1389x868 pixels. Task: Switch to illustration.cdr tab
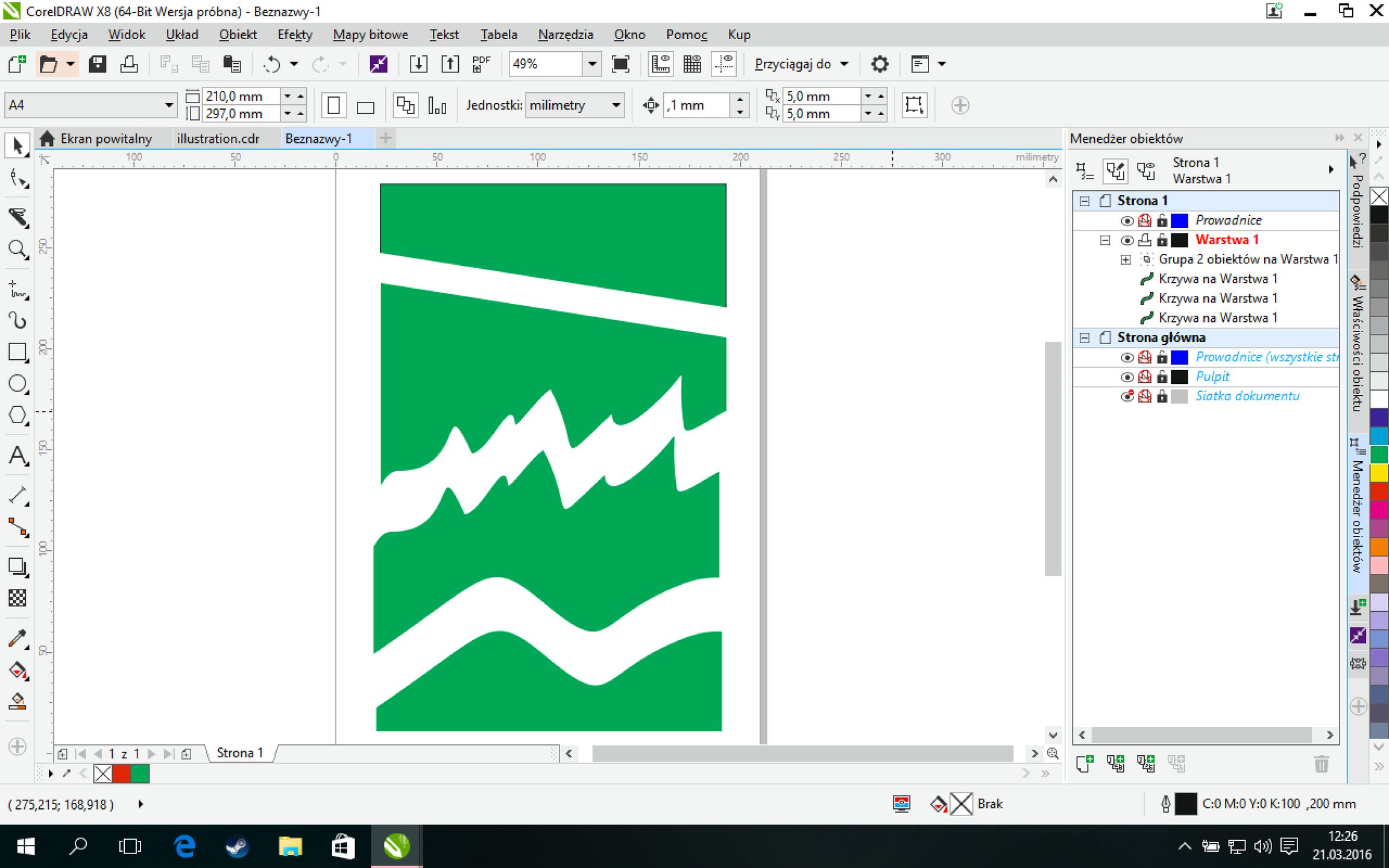pyautogui.click(x=218, y=139)
